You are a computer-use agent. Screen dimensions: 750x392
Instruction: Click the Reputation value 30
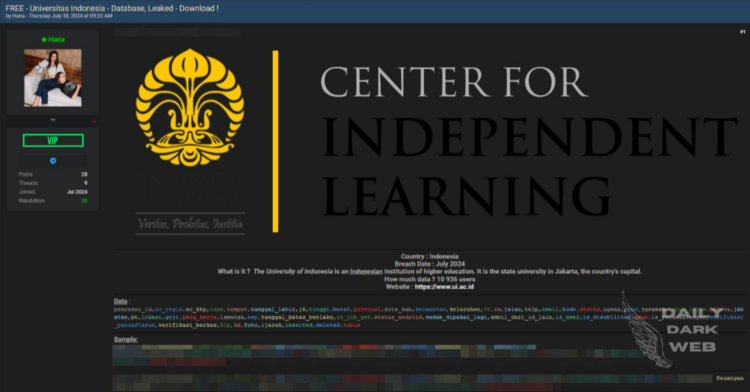[x=84, y=201]
